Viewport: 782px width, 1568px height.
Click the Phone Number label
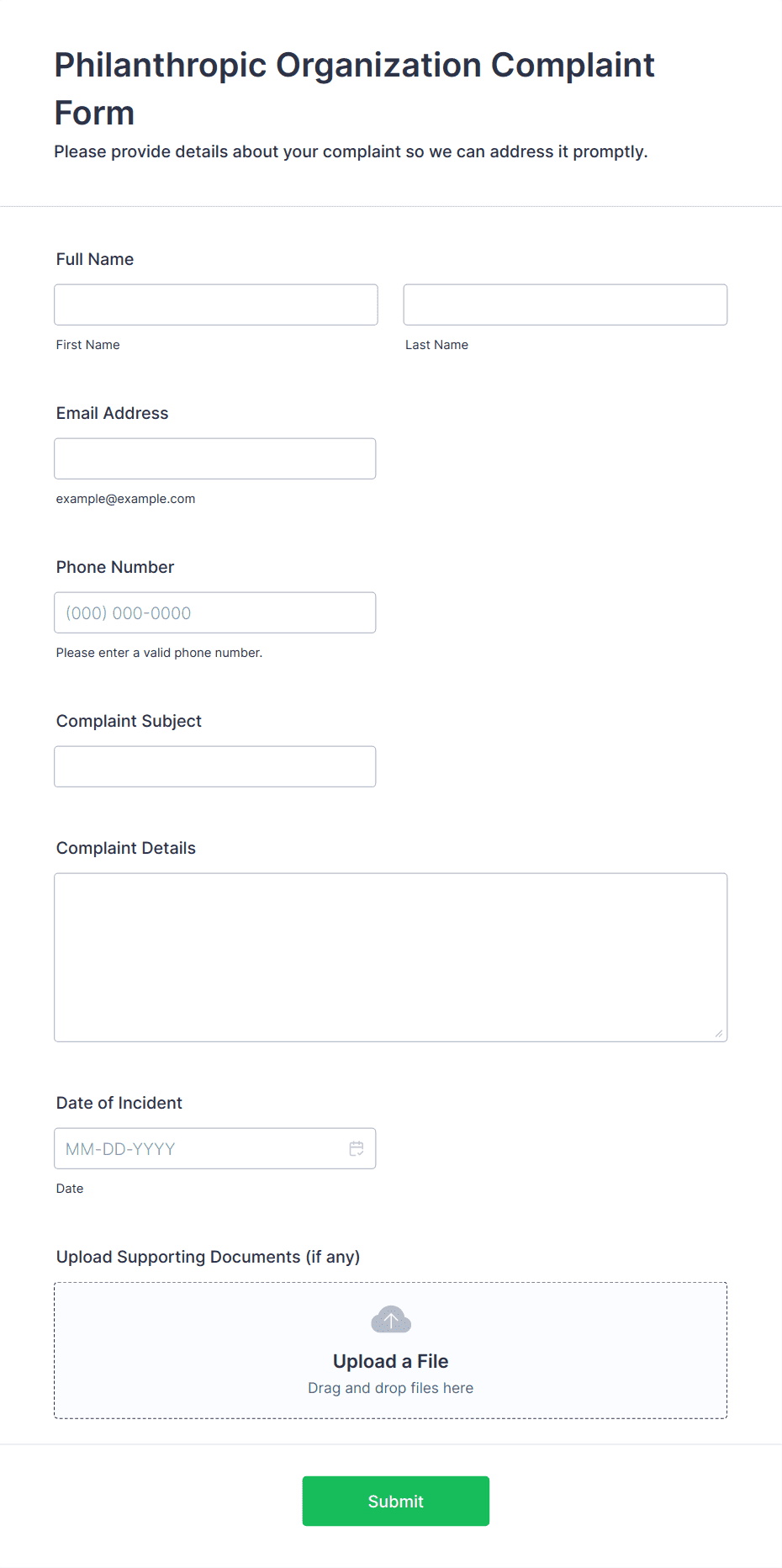tap(115, 567)
